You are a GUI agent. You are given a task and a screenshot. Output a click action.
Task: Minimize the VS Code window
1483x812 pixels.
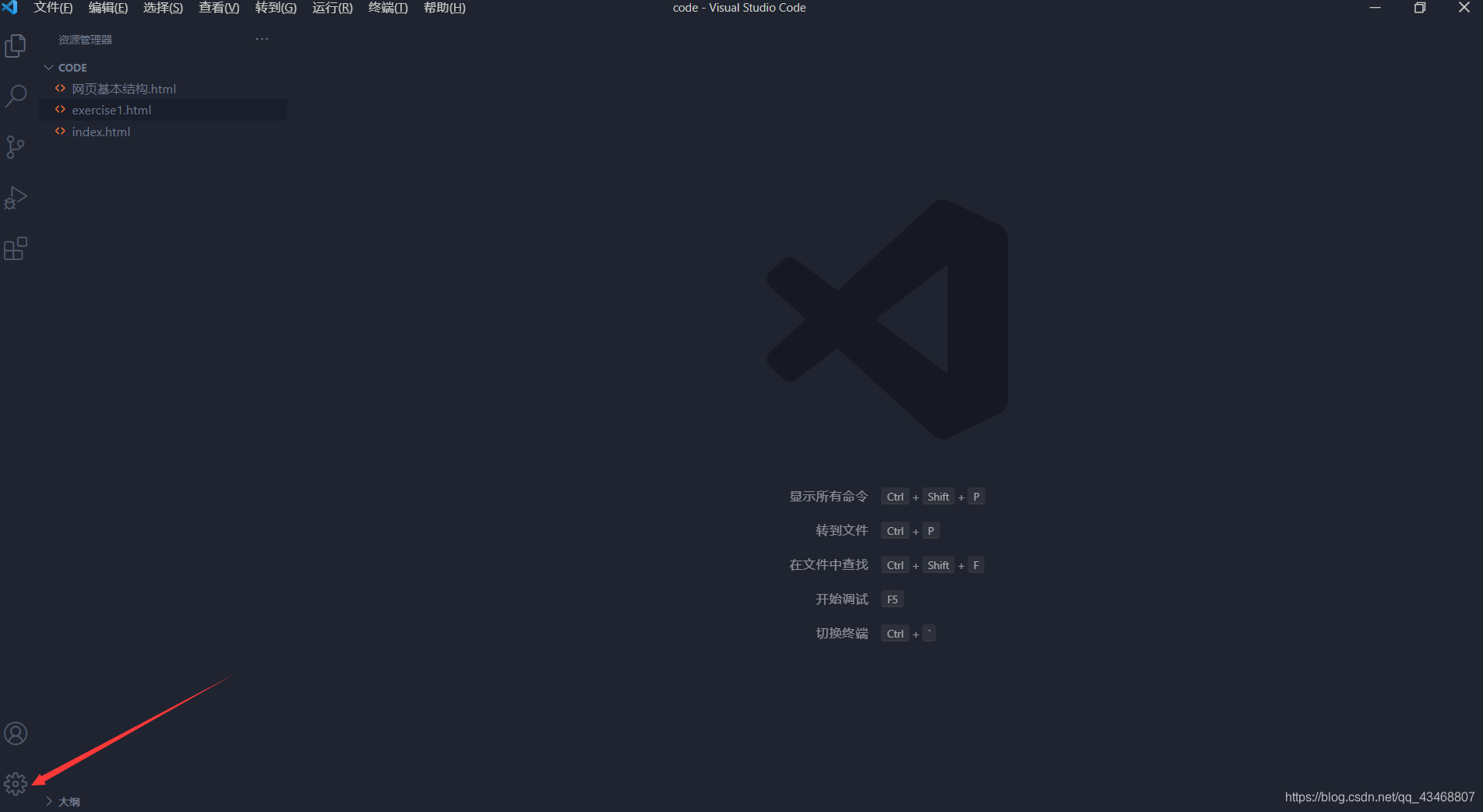point(1376,8)
